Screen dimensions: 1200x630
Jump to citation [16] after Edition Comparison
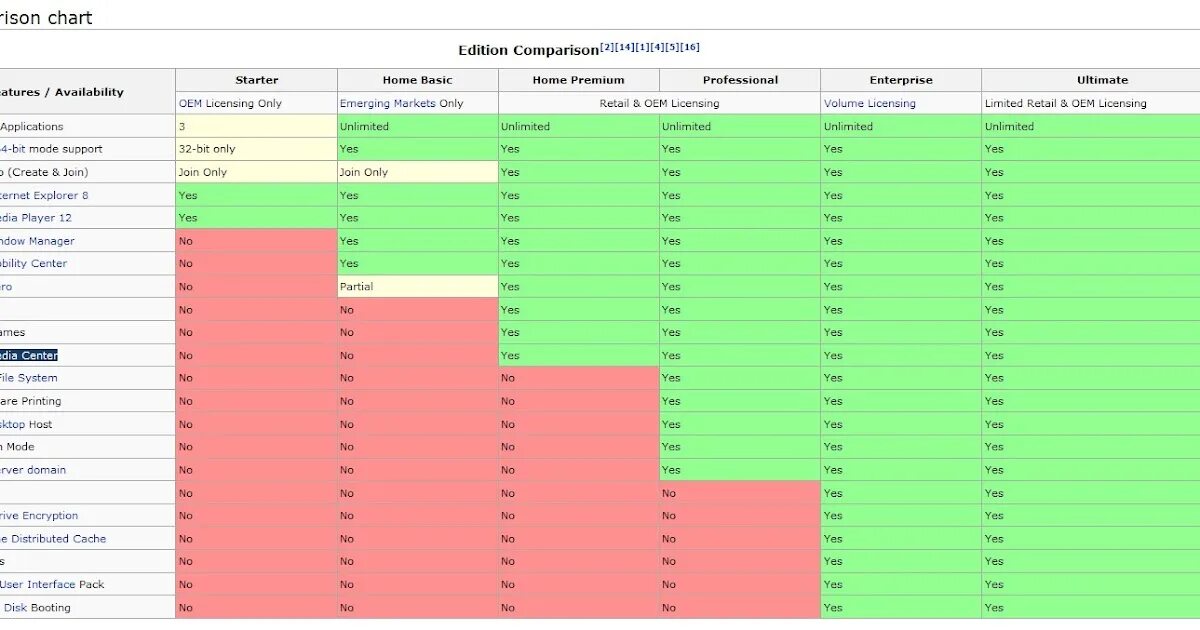pyautogui.click(x=691, y=47)
